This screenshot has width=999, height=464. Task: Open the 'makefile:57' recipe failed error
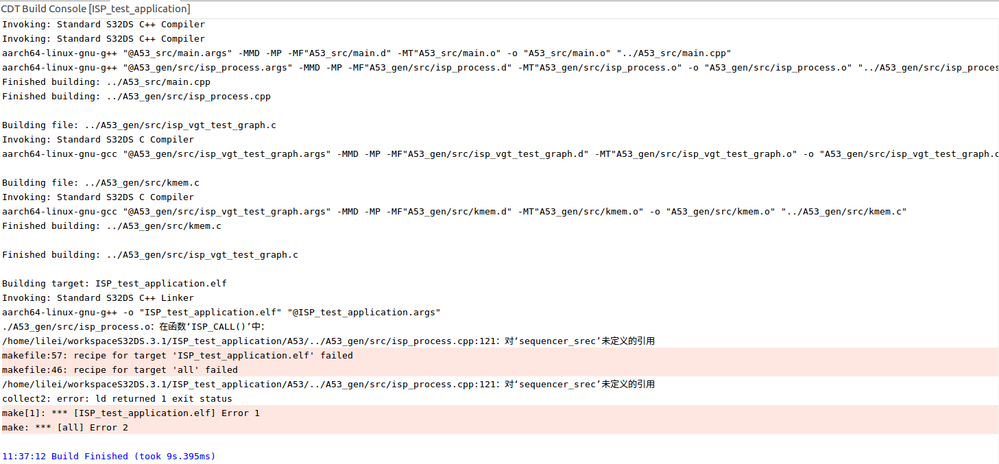pyautogui.click(x=177, y=355)
